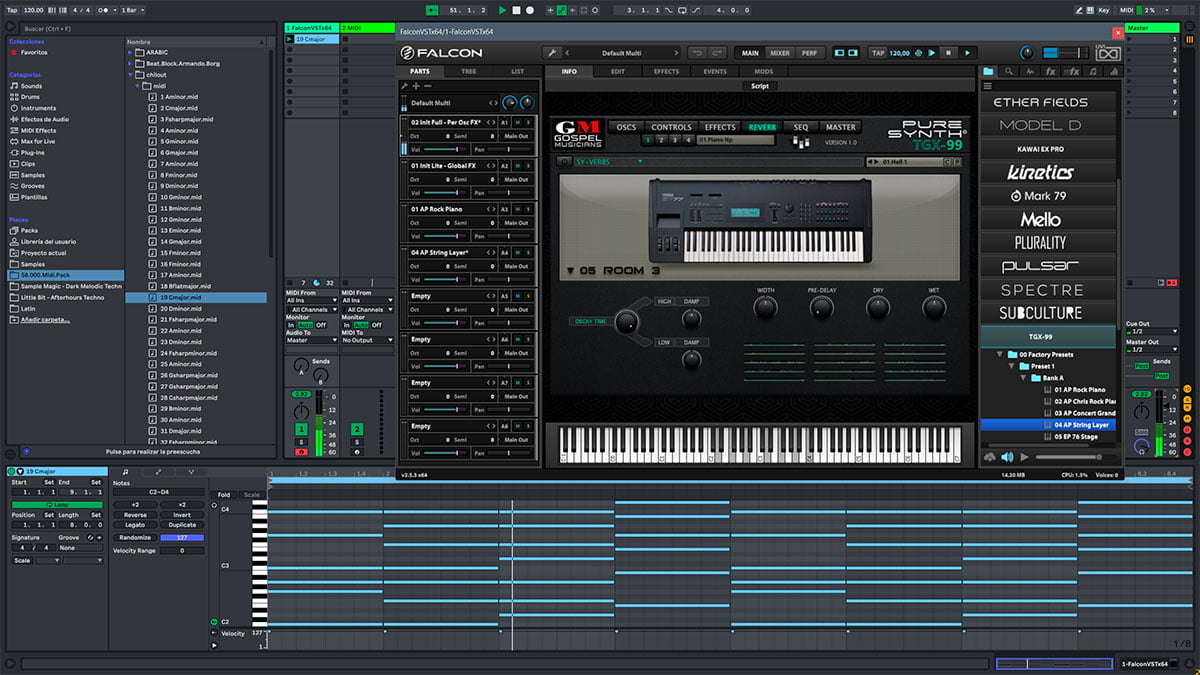
Task: Open the fx tab icon in Falcon's browser
Action: click(1050, 72)
